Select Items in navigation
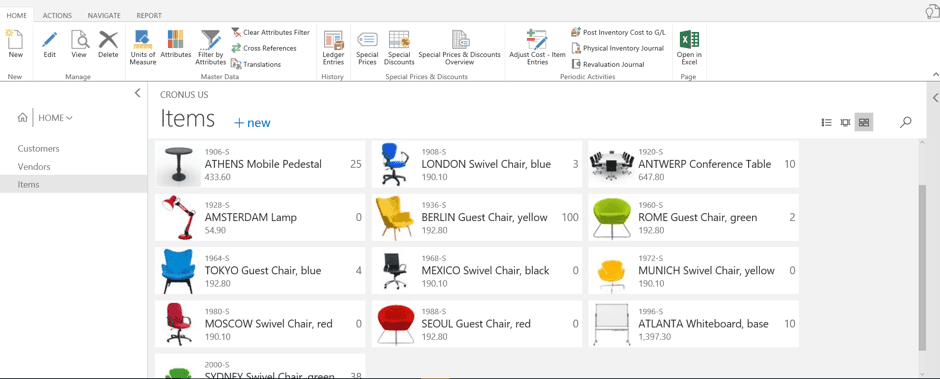The height and width of the screenshot is (379, 940). click(74, 185)
